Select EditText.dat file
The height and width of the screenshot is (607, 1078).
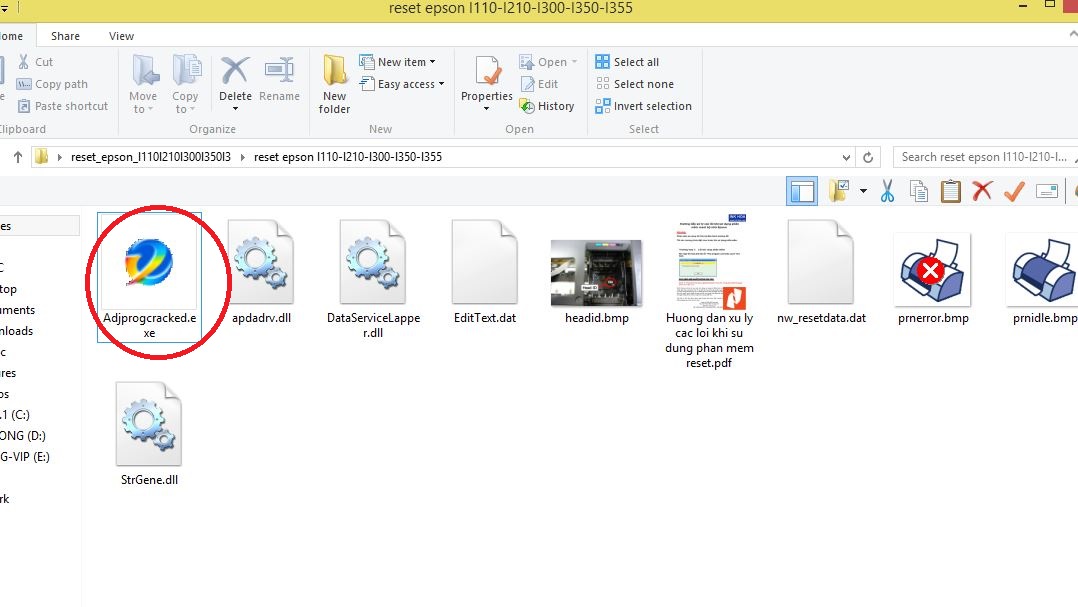point(485,272)
